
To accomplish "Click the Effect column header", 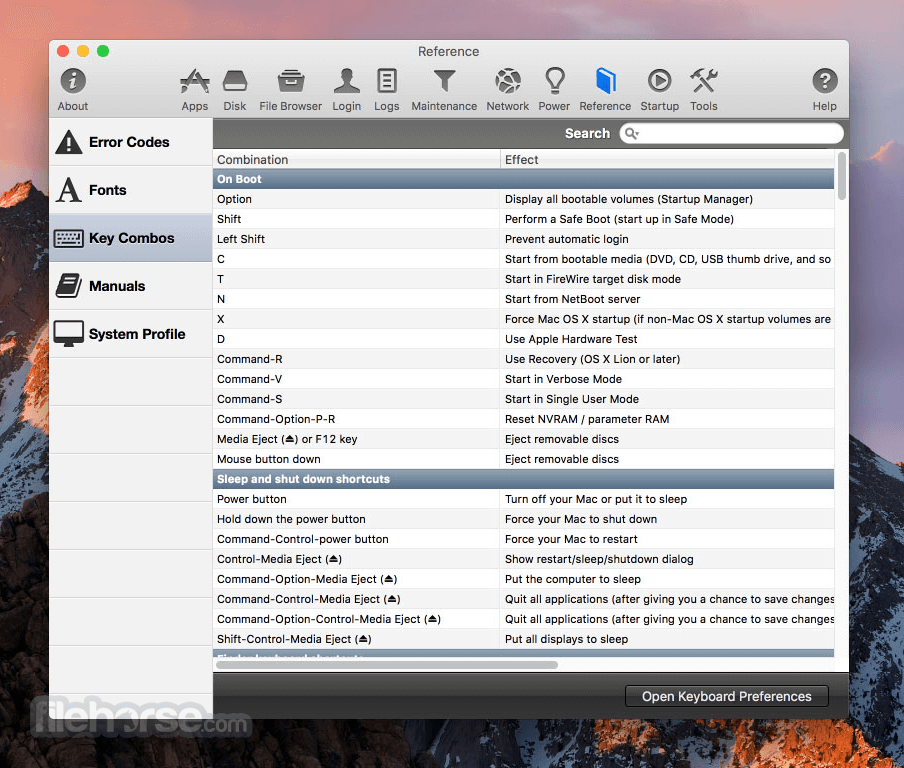I will click(667, 160).
